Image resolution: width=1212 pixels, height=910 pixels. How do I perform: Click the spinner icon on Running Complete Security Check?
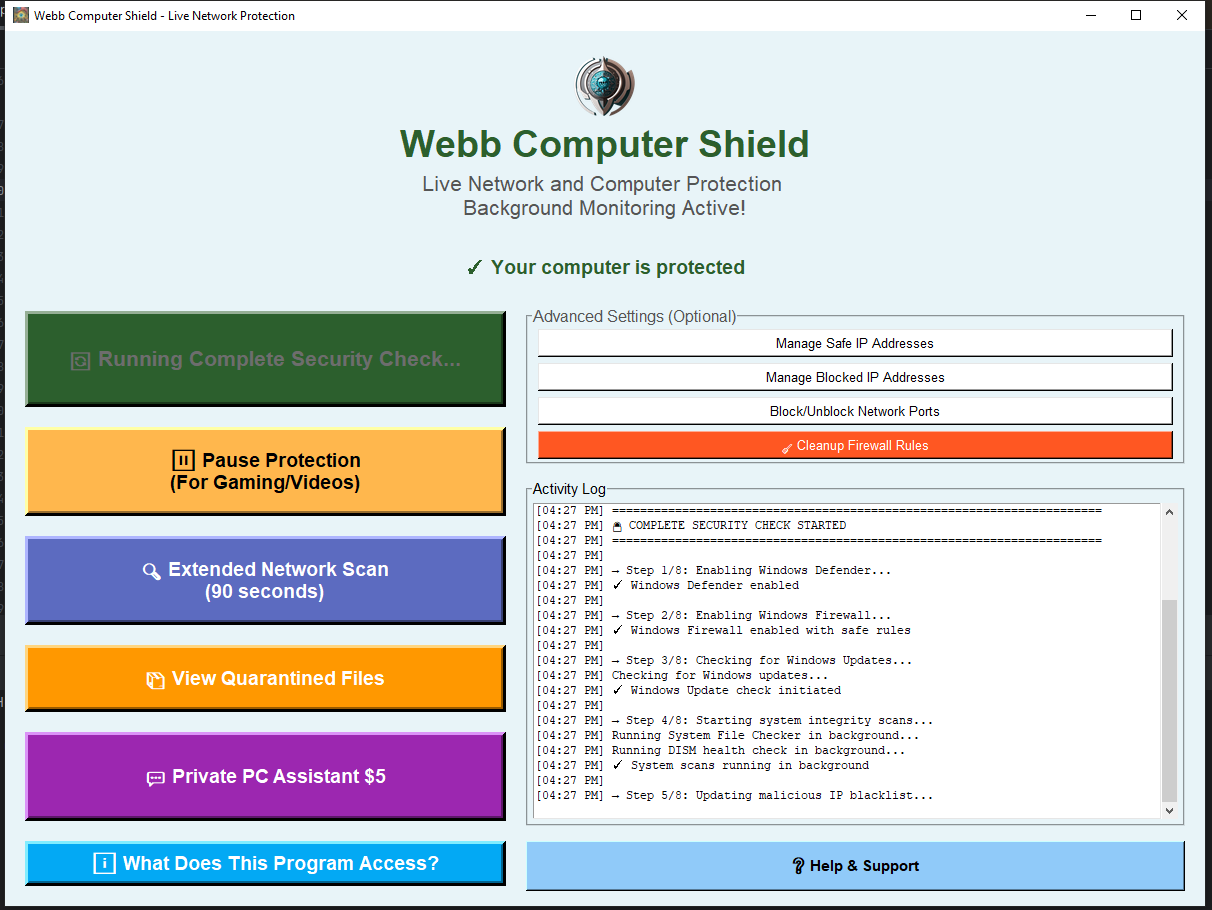point(80,359)
